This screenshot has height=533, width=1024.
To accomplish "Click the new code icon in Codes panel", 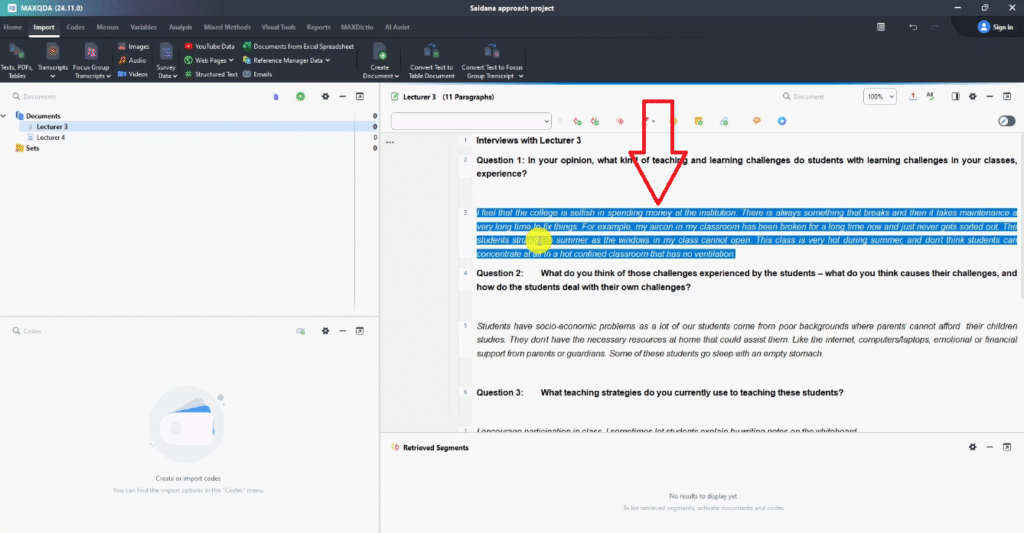I will [300, 331].
